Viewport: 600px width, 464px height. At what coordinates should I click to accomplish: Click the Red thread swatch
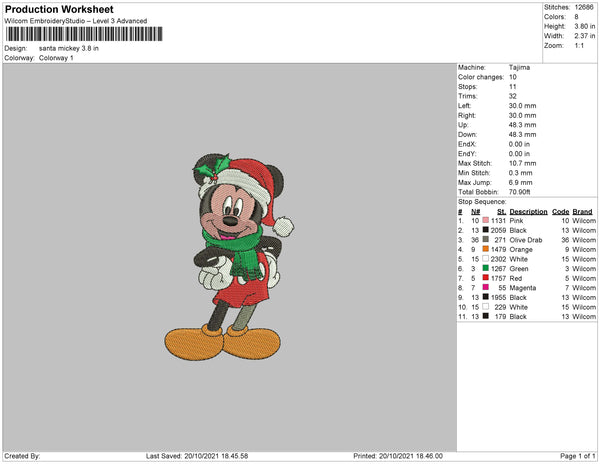486,278
